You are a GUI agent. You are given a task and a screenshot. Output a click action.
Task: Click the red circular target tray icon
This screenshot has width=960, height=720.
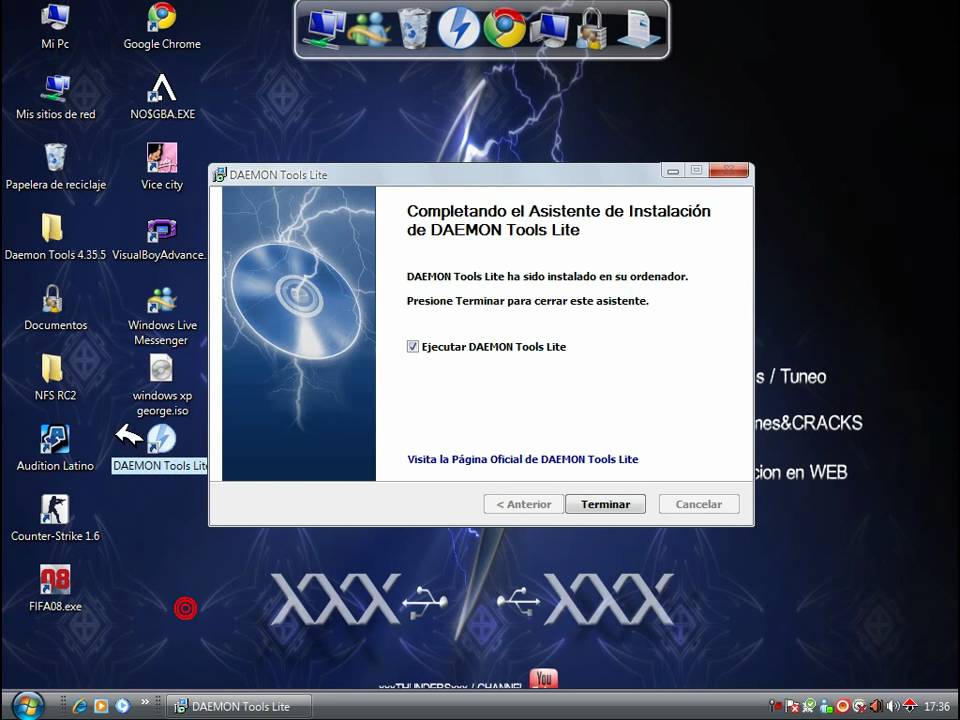[x=842, y=706]
